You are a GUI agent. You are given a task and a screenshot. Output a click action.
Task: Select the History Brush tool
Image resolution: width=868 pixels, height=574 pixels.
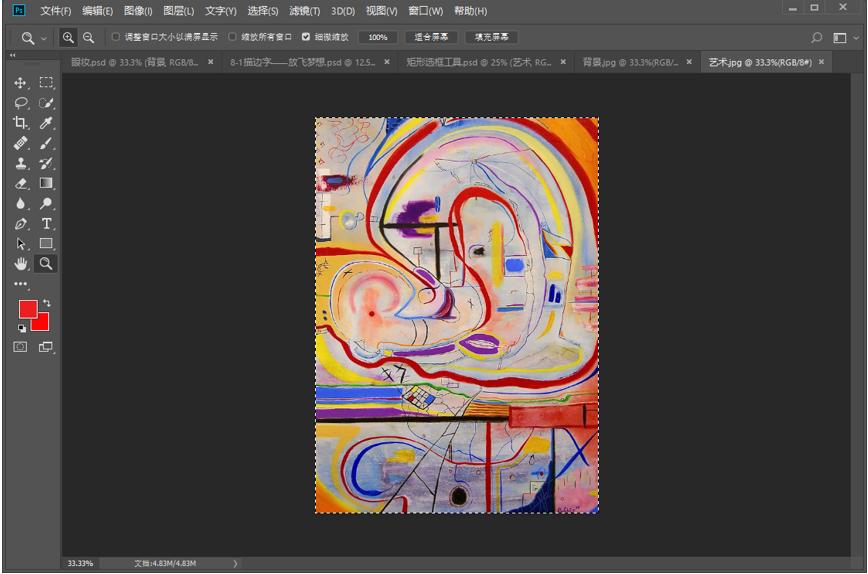click(x=46, y=163)
